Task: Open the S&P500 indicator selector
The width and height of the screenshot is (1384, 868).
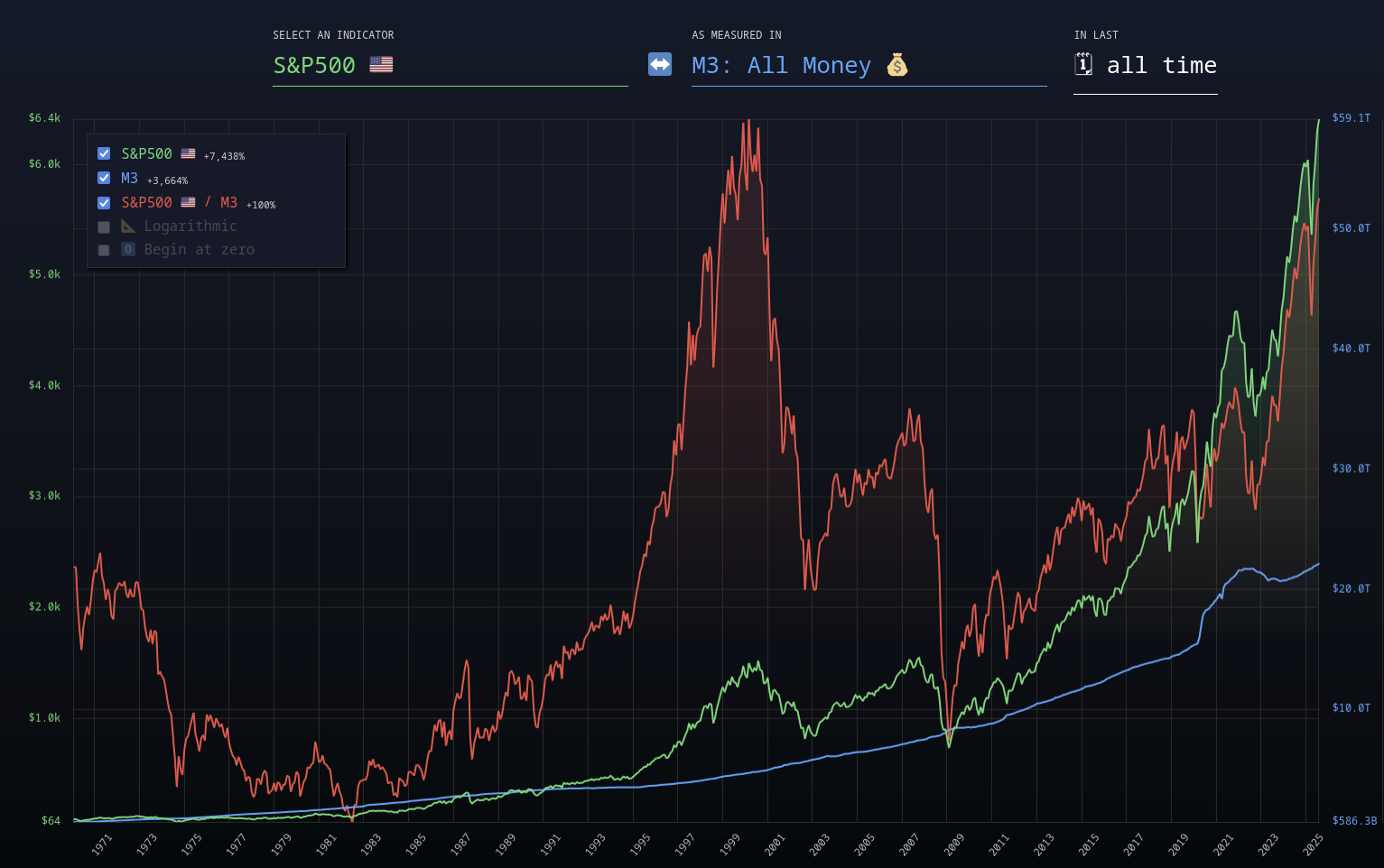Action: 450,66
